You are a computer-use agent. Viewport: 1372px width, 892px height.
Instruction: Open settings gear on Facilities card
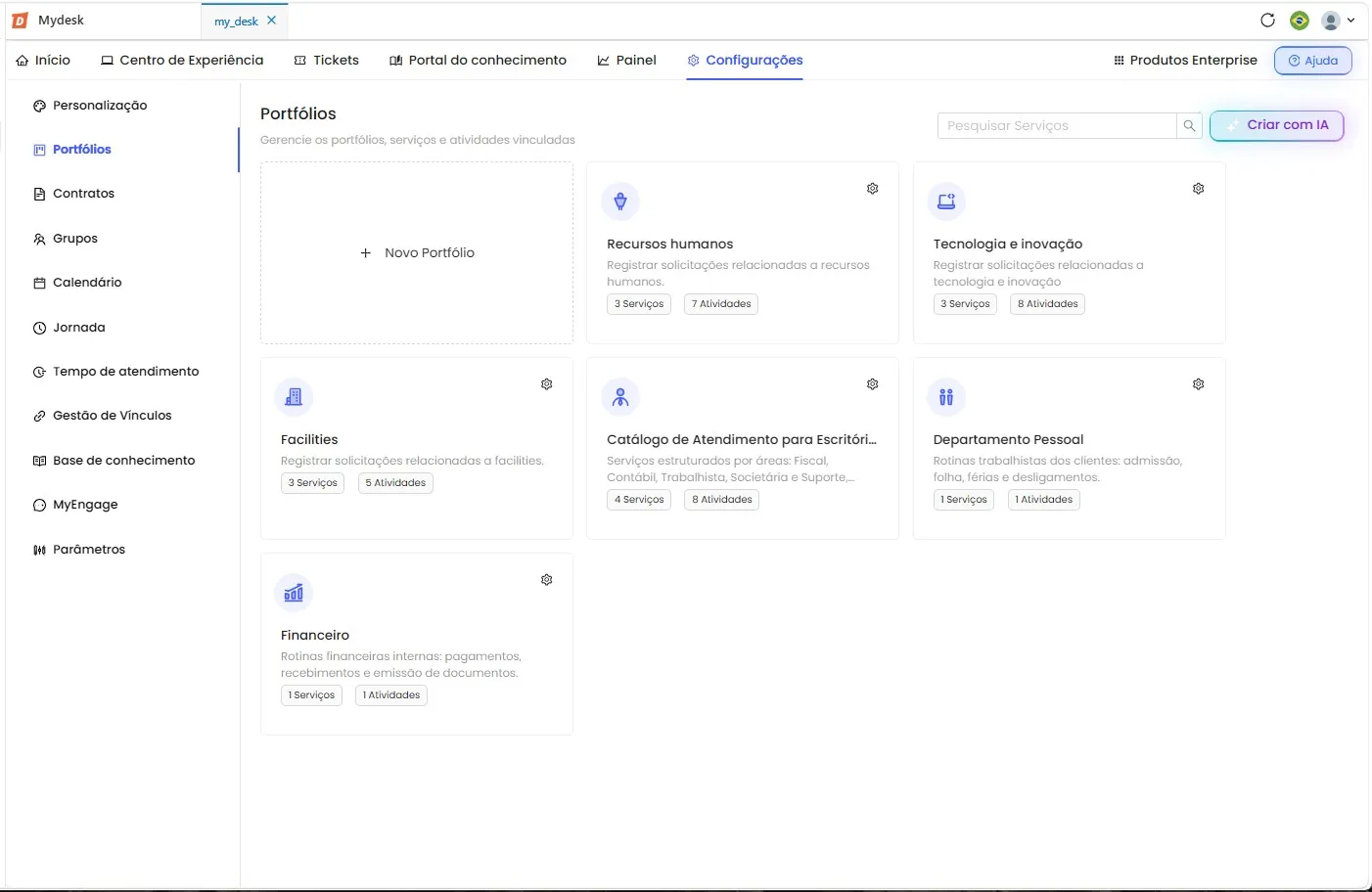click(x=547, y=384)
